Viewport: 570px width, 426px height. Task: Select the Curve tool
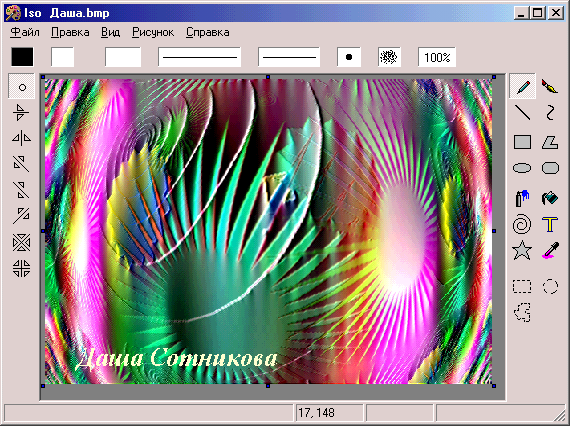point(550,112)
